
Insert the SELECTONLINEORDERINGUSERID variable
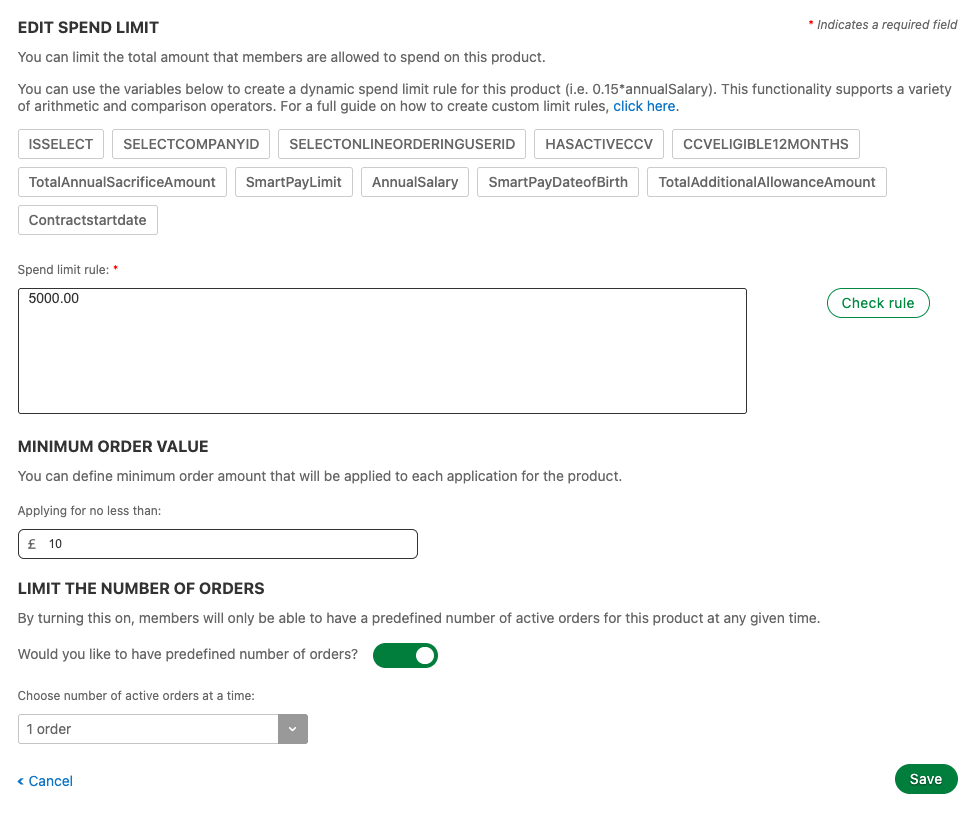click(x=402, y=144)
